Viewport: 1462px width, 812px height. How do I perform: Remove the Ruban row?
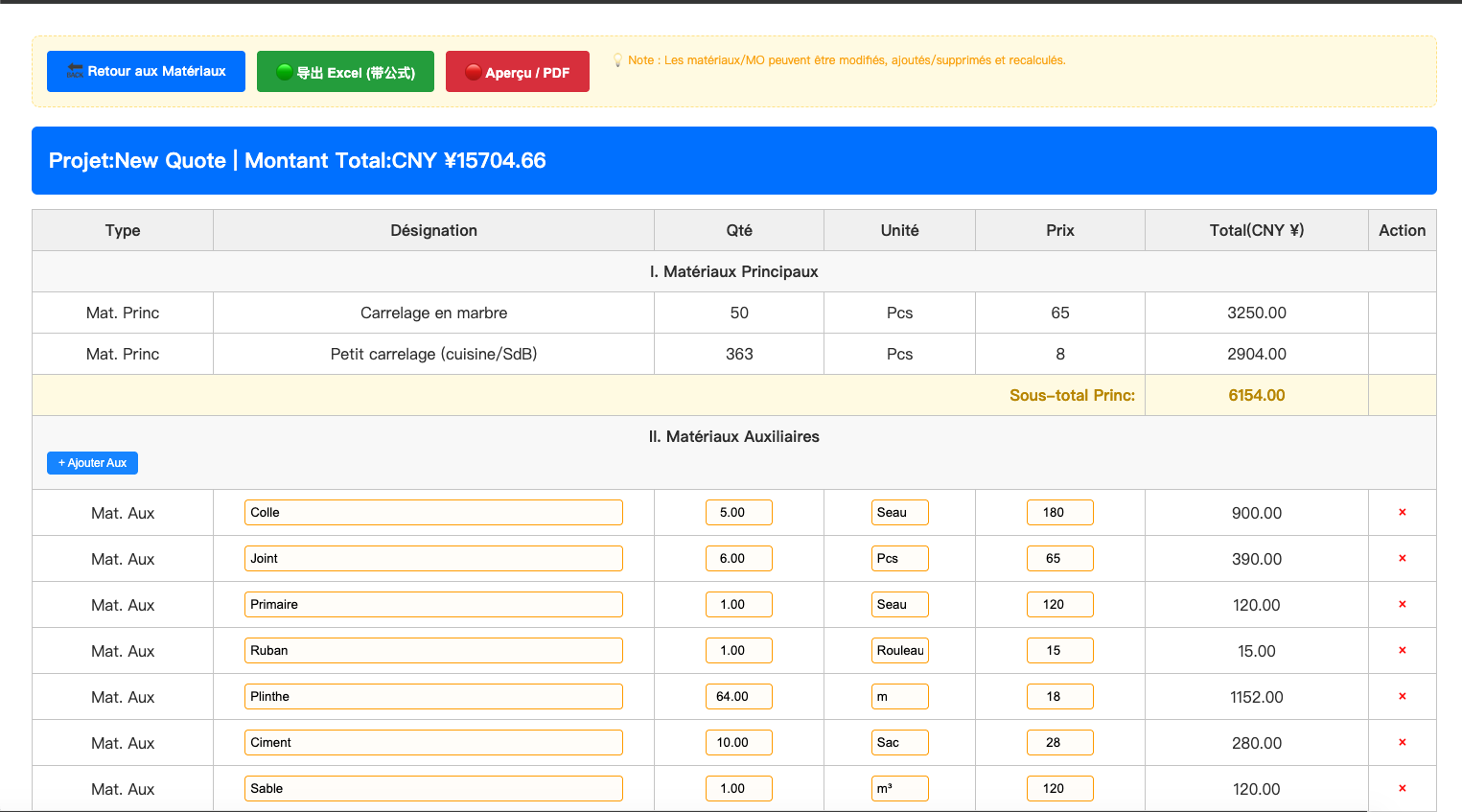[1402, 651]
